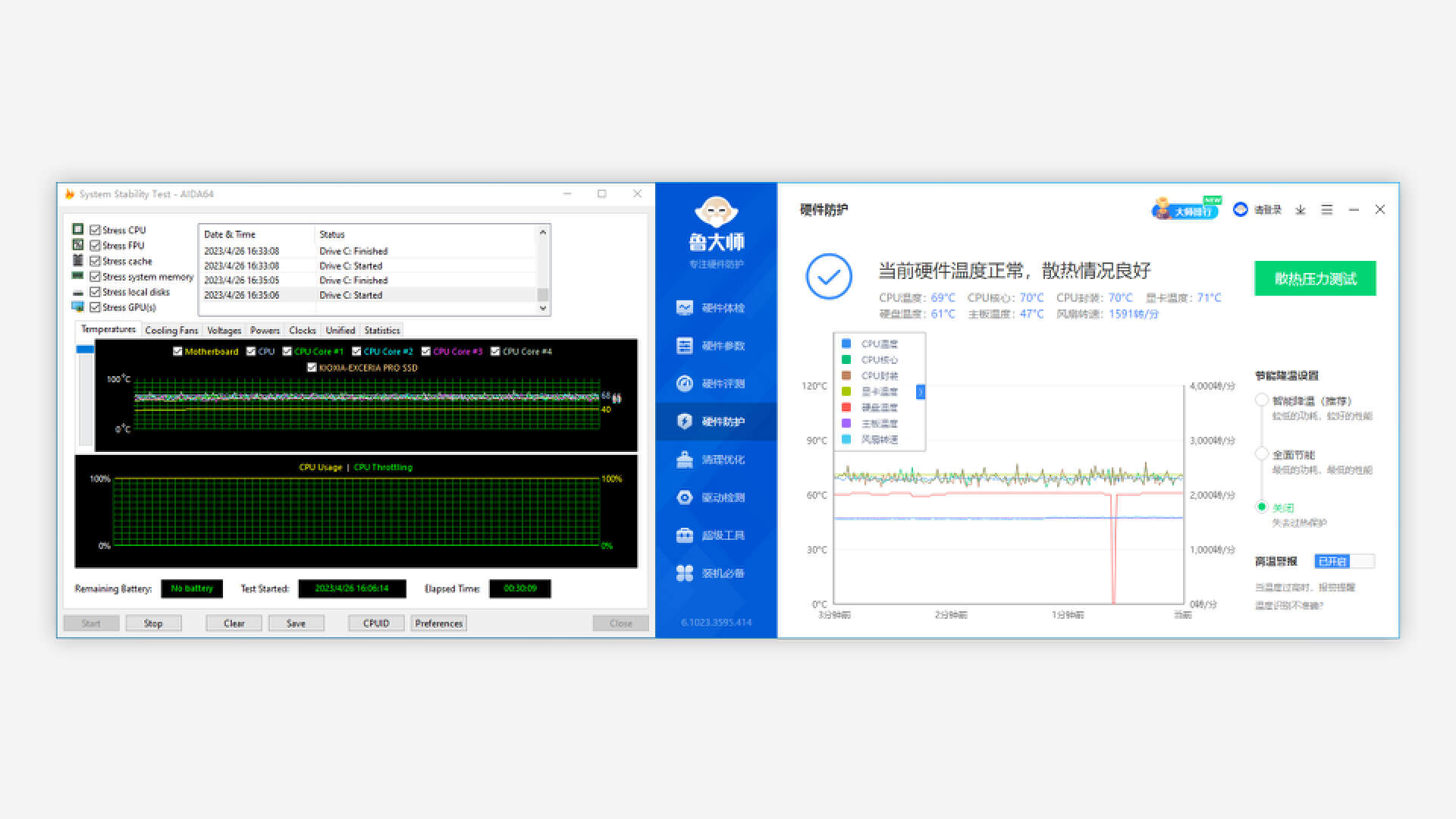
Task: Open 硬件评测 benchmark gauge sidebar icon
Action: 685,384
